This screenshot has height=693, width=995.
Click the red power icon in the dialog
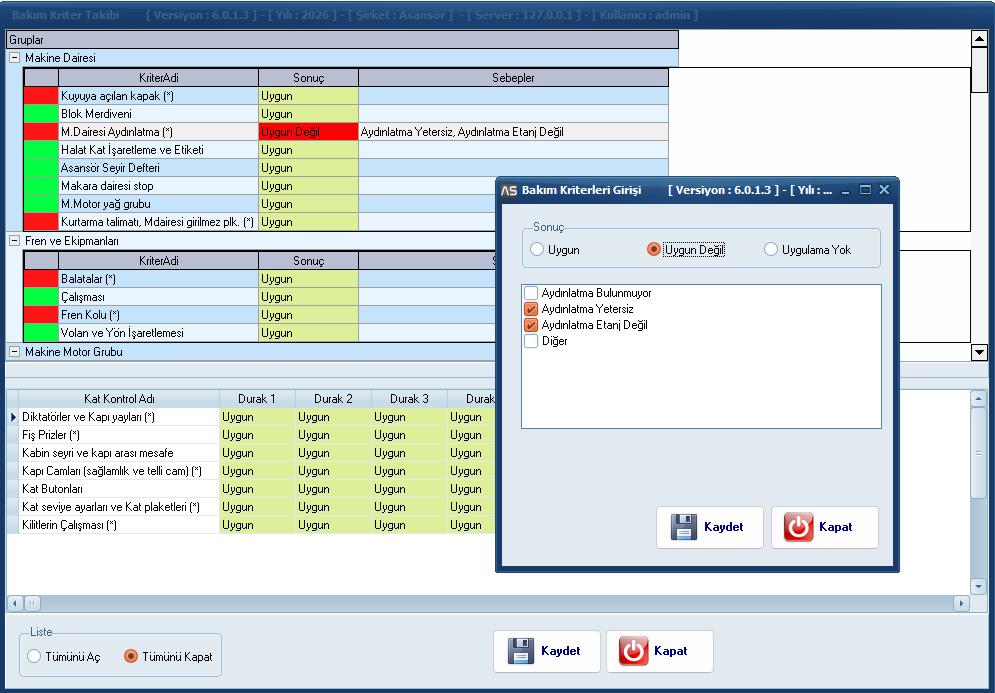coord(798,527)
